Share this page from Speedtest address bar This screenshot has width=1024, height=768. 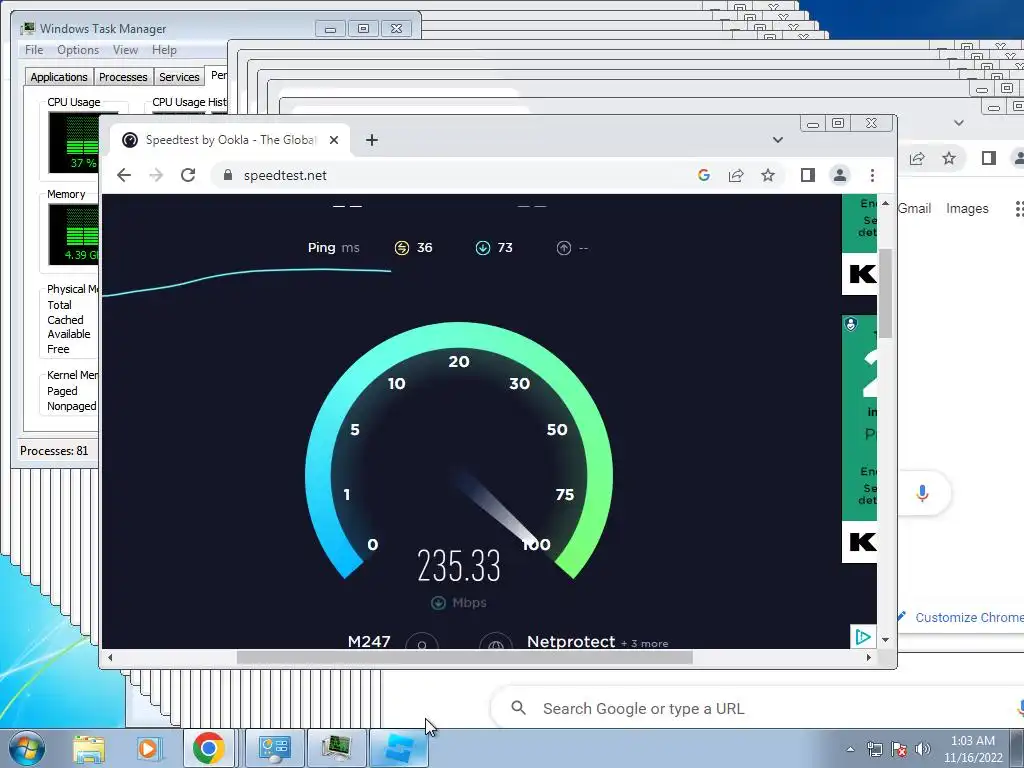pos(736,175)
